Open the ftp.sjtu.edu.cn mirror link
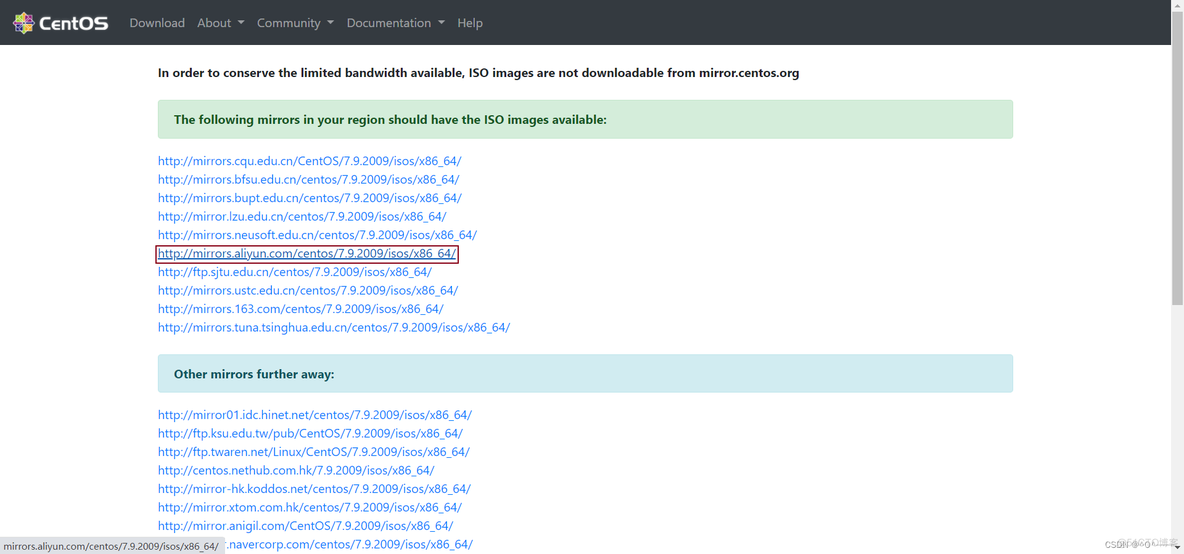1184x554 pixels. tap(294, 272)
